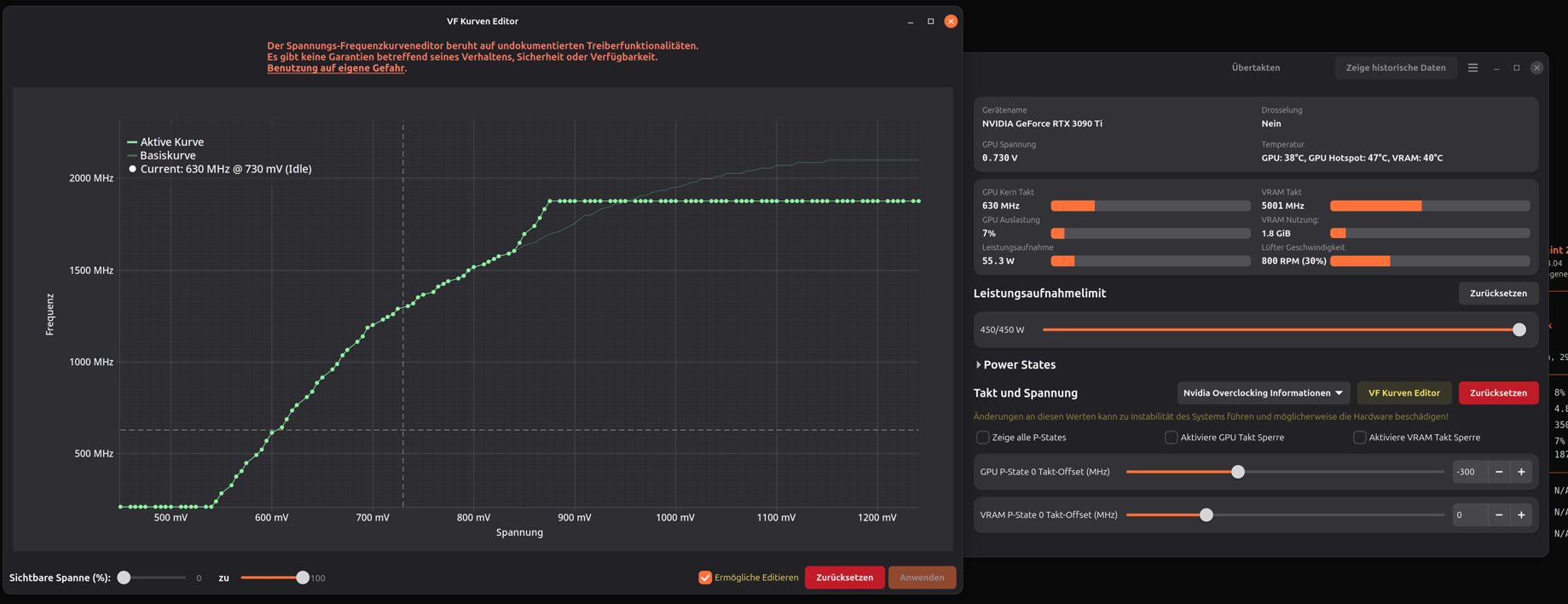Click the Leistungsaufnahme 55.3 W value
This screenshot has height=604, width=1568.
(998, 261)
